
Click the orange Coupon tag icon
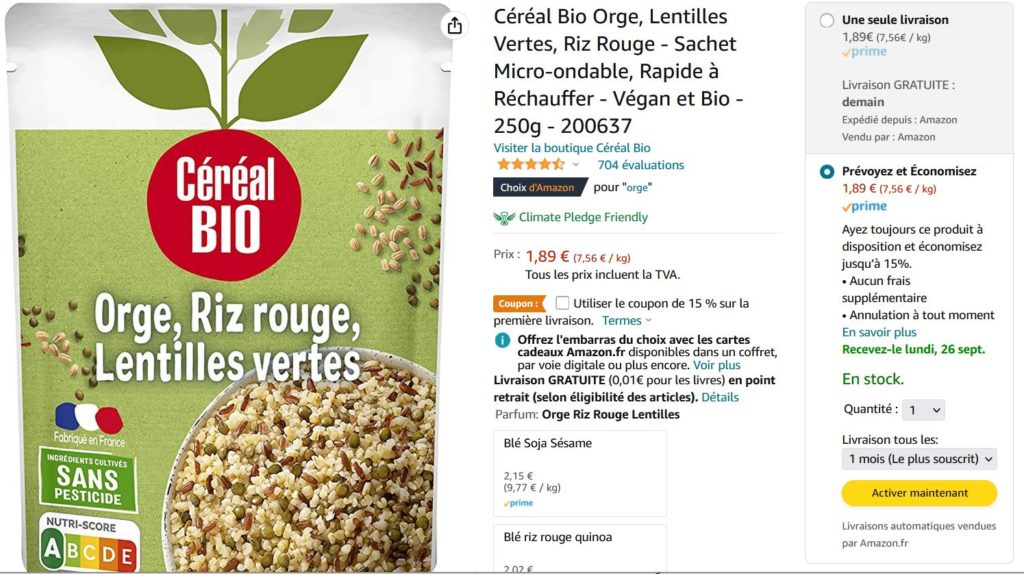coord(519,304)
